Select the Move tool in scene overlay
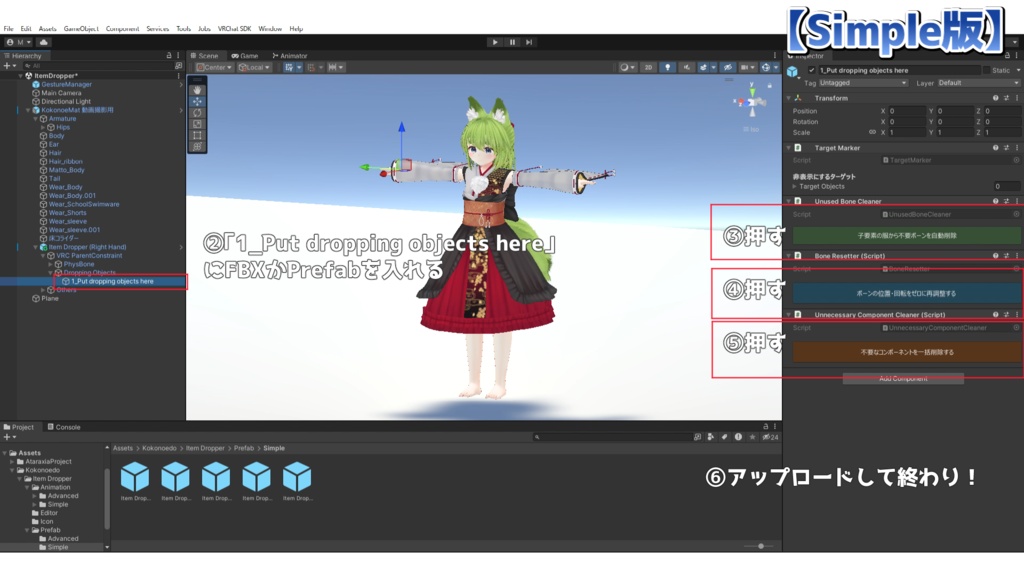The image size is (1024, 576). [197, 101]
